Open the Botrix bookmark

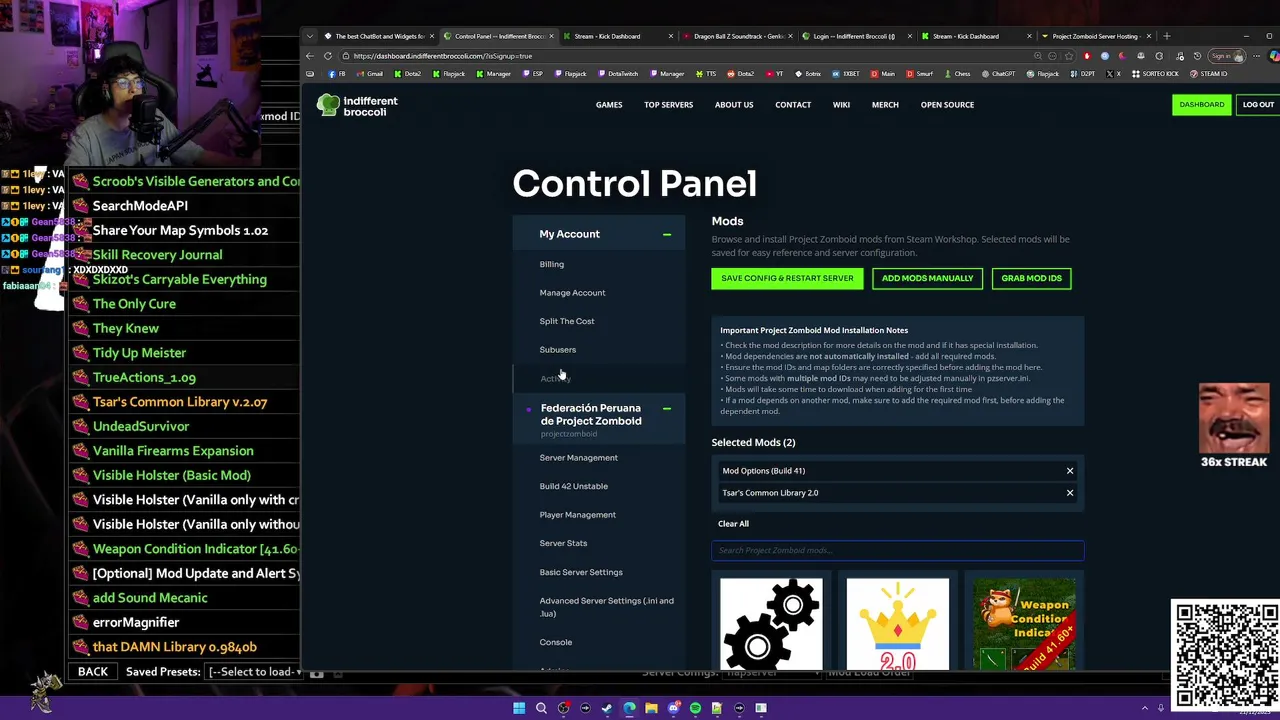click(x=808, y=74)
